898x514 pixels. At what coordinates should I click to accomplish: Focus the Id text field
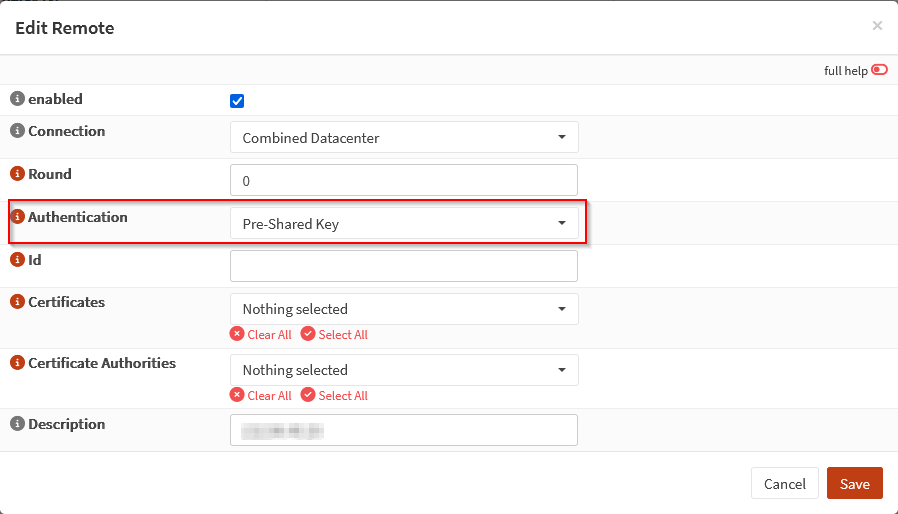[404, 266]
